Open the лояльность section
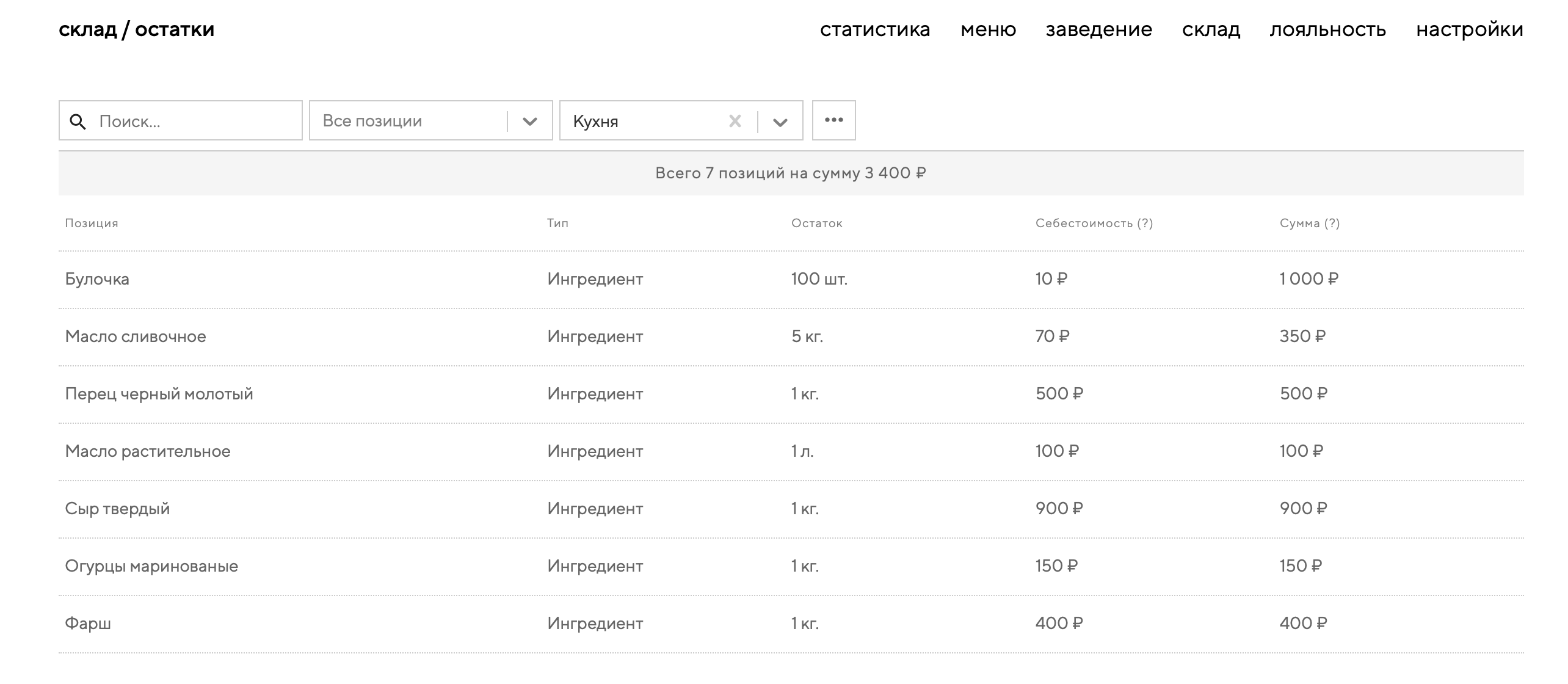This screenshot has width=1568, height=684. [1327, 29]
